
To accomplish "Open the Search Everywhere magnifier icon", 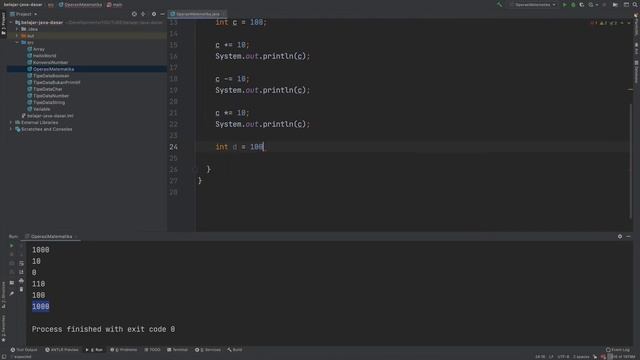I will [635, 5].
